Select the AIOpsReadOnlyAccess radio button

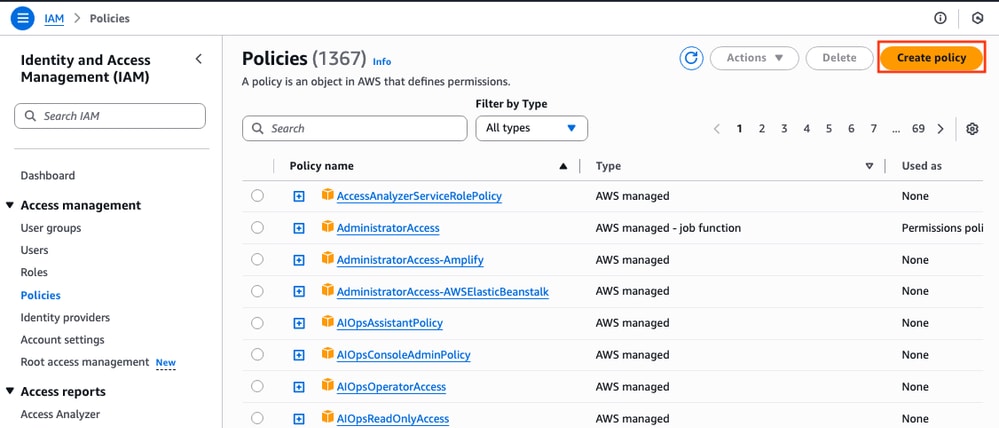tap(257, 418)
